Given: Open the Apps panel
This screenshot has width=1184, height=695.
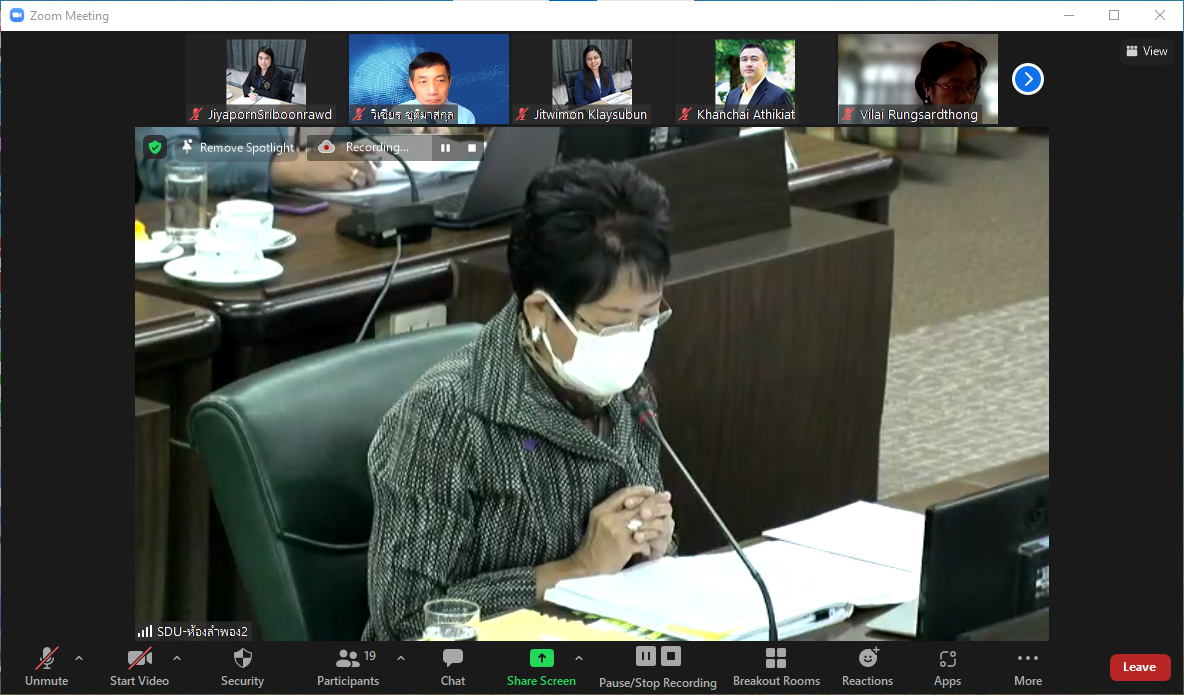Looking at the screenshot, I should click(x=948, y=668).
